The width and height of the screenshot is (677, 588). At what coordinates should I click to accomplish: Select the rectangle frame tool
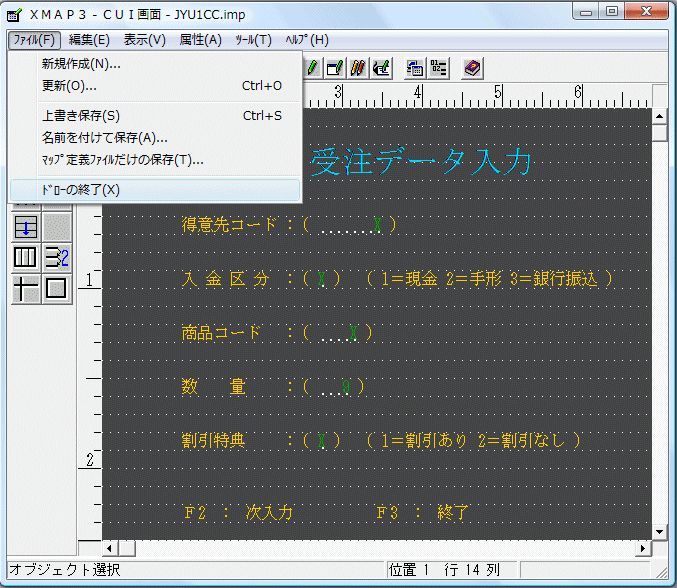tap(57, 288)
